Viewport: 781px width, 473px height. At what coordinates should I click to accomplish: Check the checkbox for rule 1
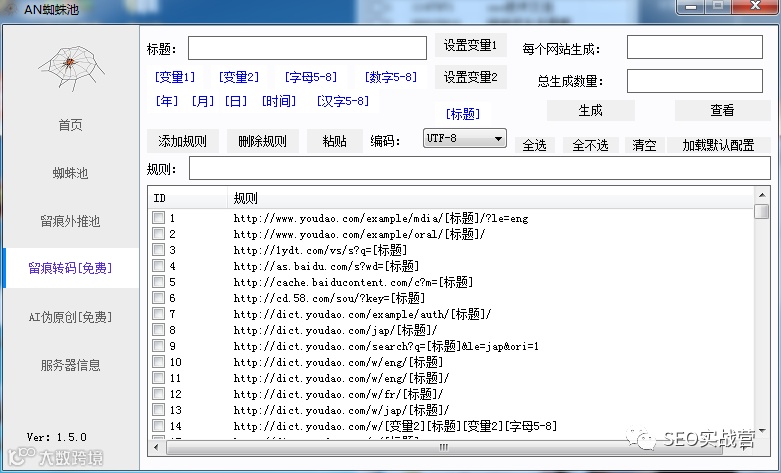(x=158, y=218)
